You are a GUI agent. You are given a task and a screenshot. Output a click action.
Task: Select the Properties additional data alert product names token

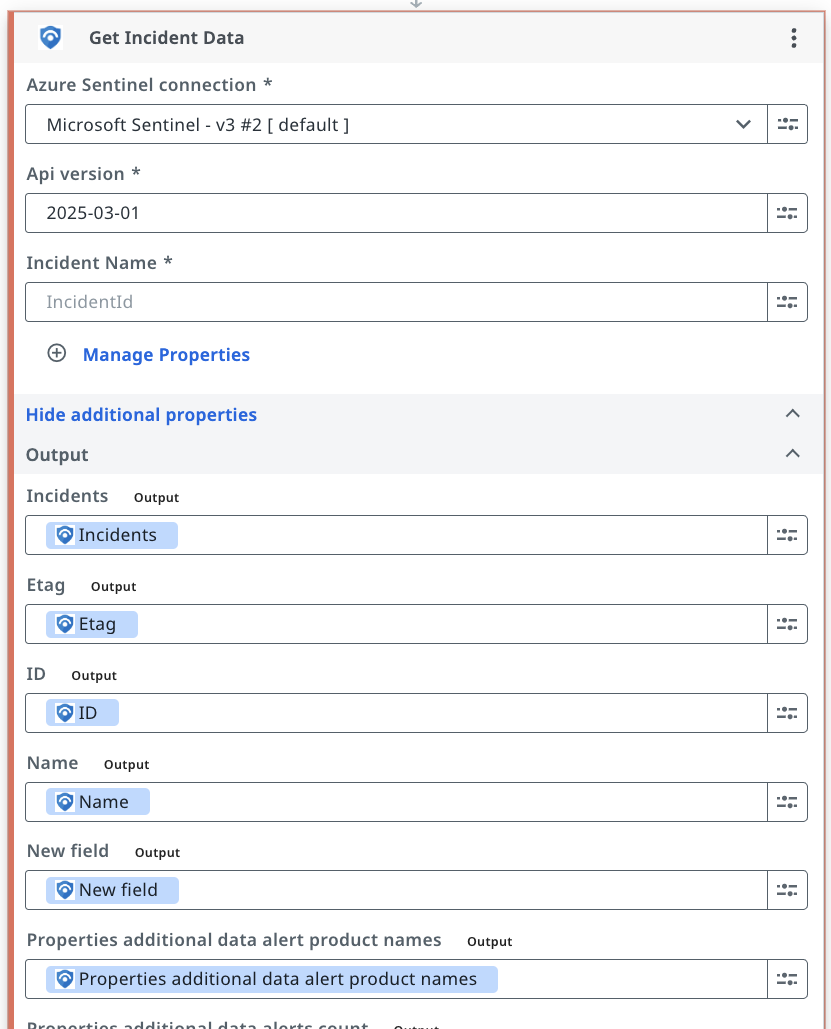pyautogui.click(x=272, y=979)
